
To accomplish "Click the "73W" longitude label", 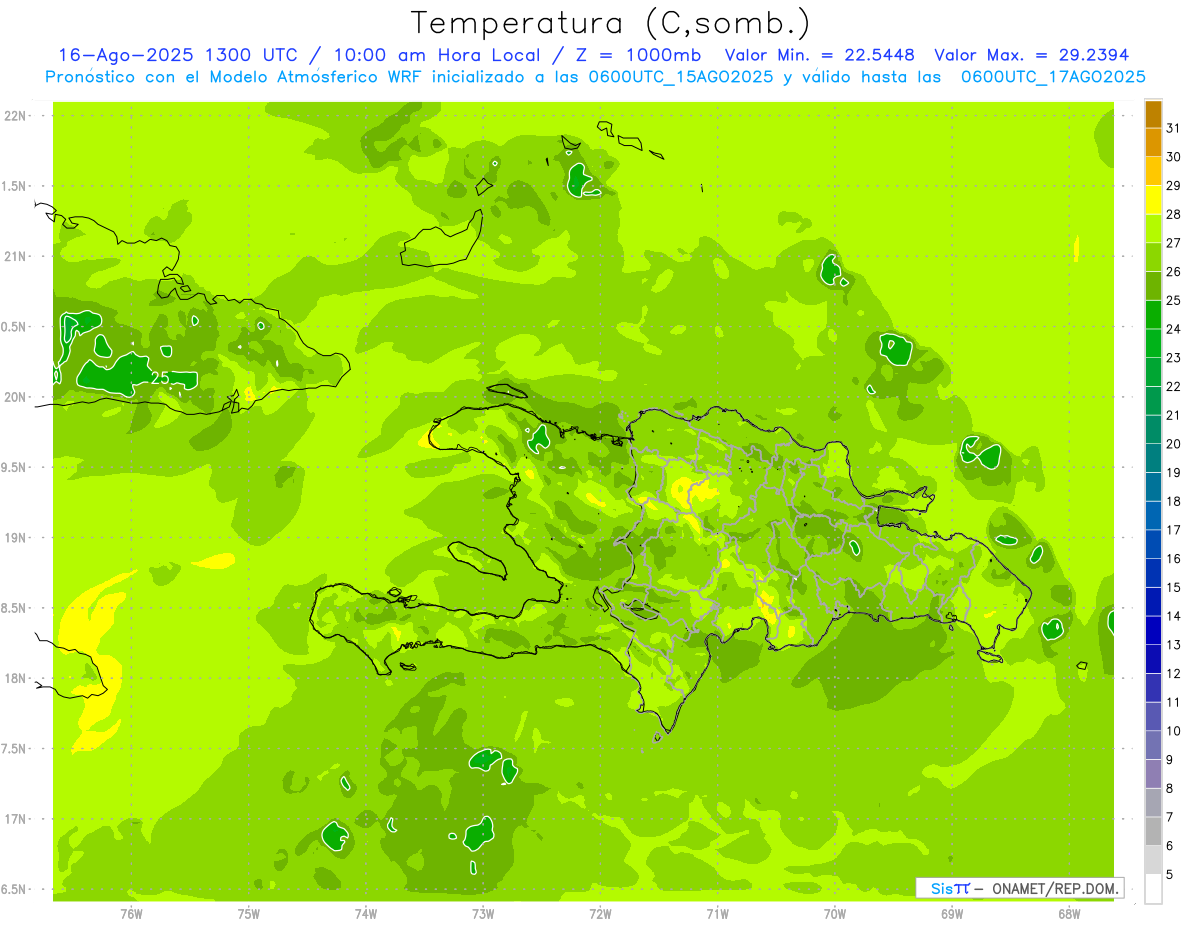I will [x=483, y=913].
